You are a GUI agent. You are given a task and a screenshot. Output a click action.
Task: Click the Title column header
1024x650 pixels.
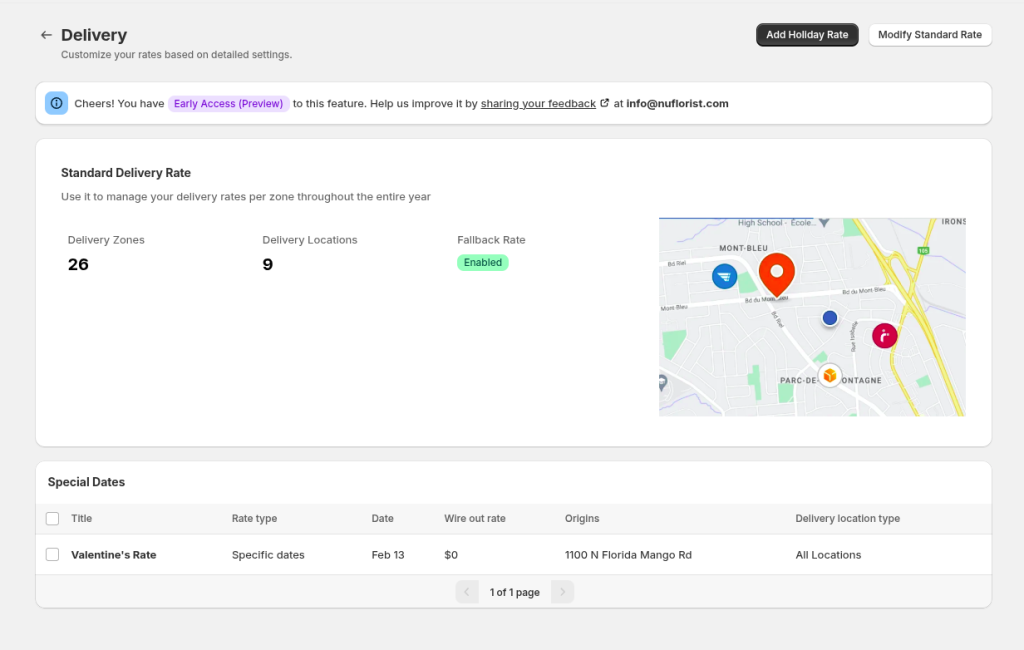tap(81, 518)
